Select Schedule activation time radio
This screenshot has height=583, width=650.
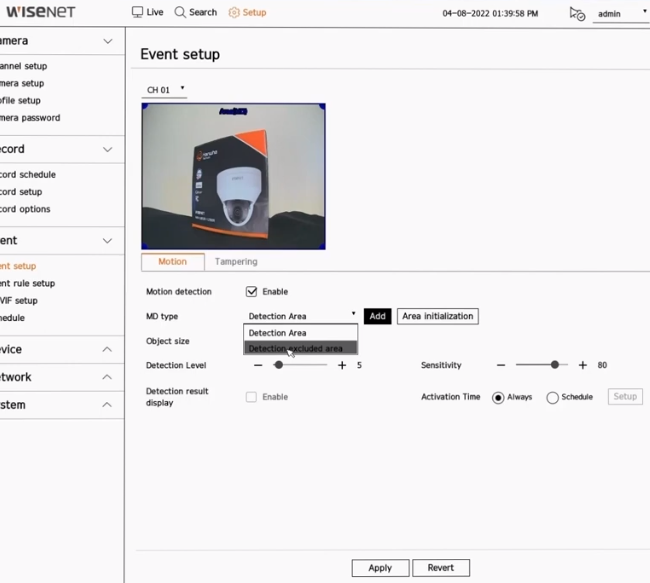coord(552,398)
